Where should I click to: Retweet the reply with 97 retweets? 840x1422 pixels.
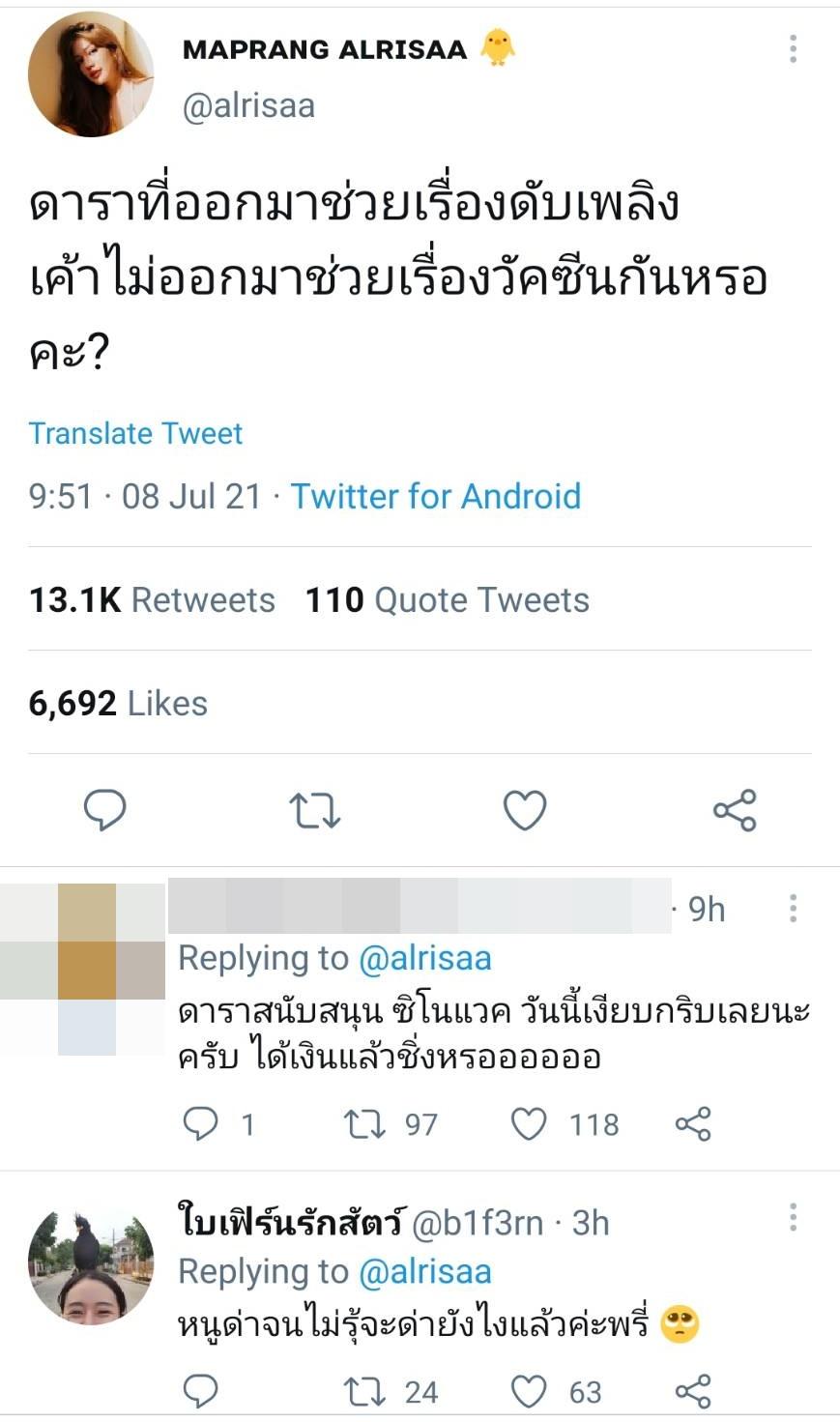click(x=364, y=1123)
